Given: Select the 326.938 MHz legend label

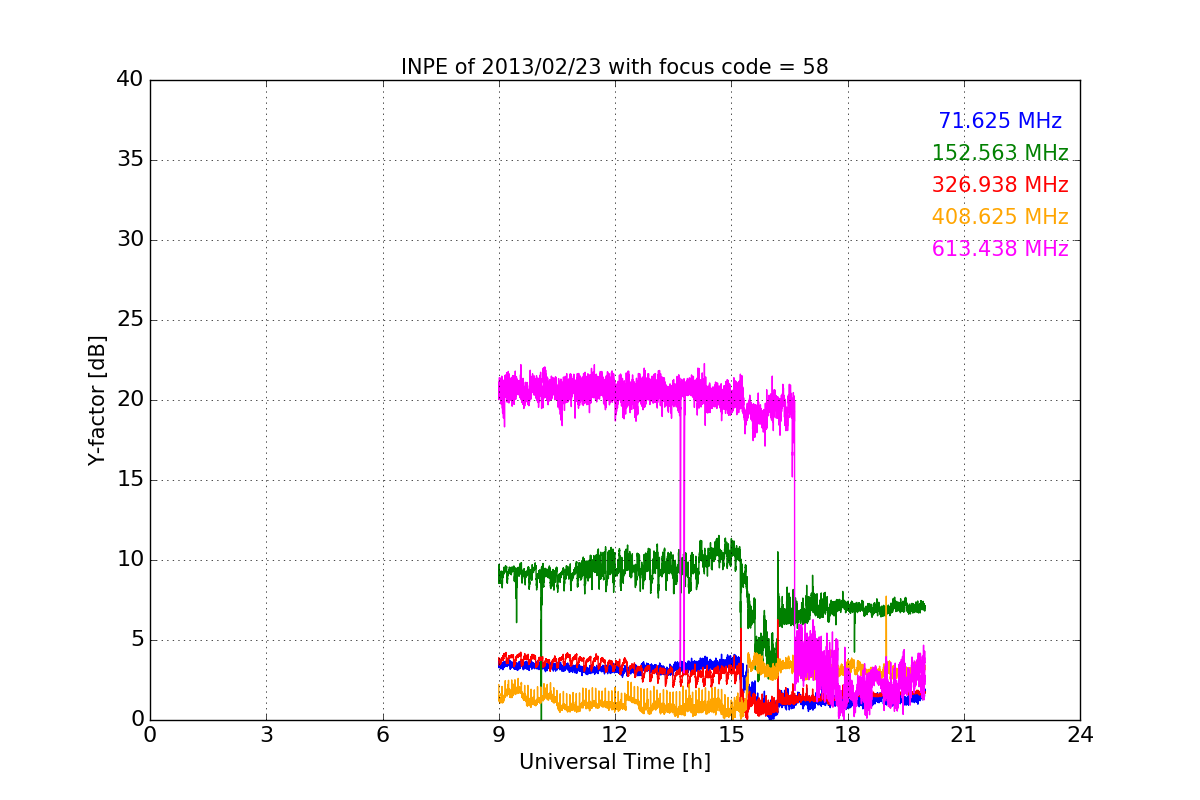Looking at the screenshot, I should point(1000,185).
